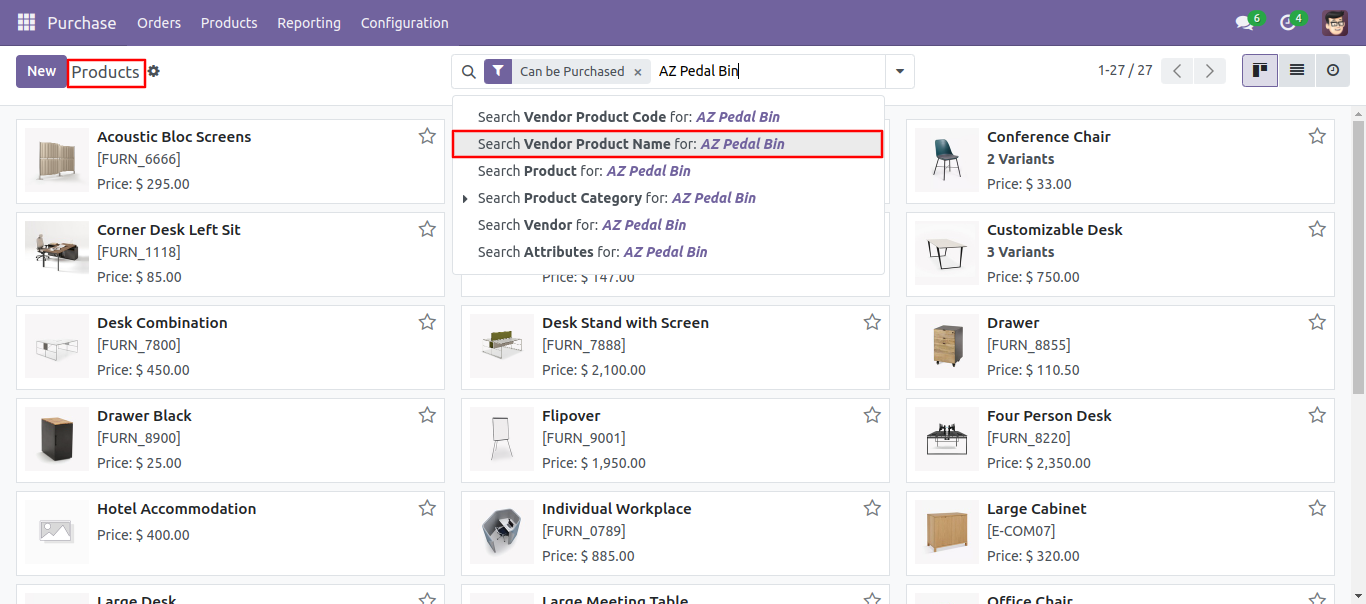
Task: Click the Products breadcrumb title
Action: pos(106,72)
